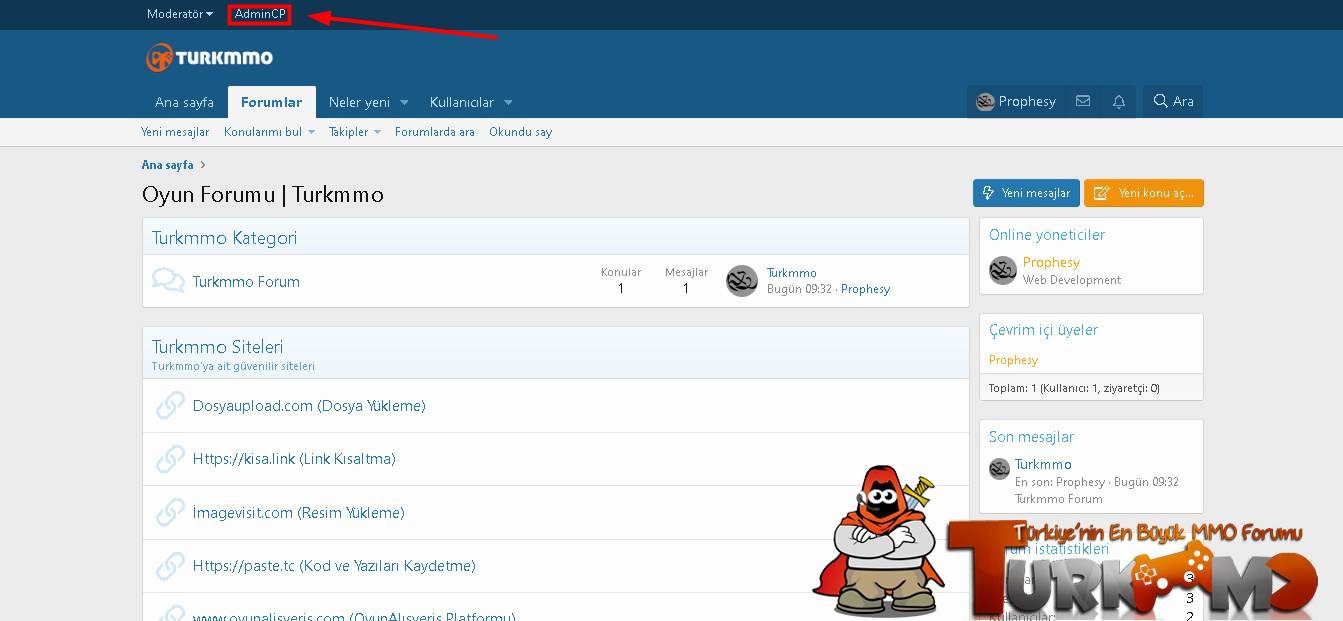1343x621 pixels.
Task: Click Prophesy avatar under Online yöneticiler
Action: (1002, 270)
